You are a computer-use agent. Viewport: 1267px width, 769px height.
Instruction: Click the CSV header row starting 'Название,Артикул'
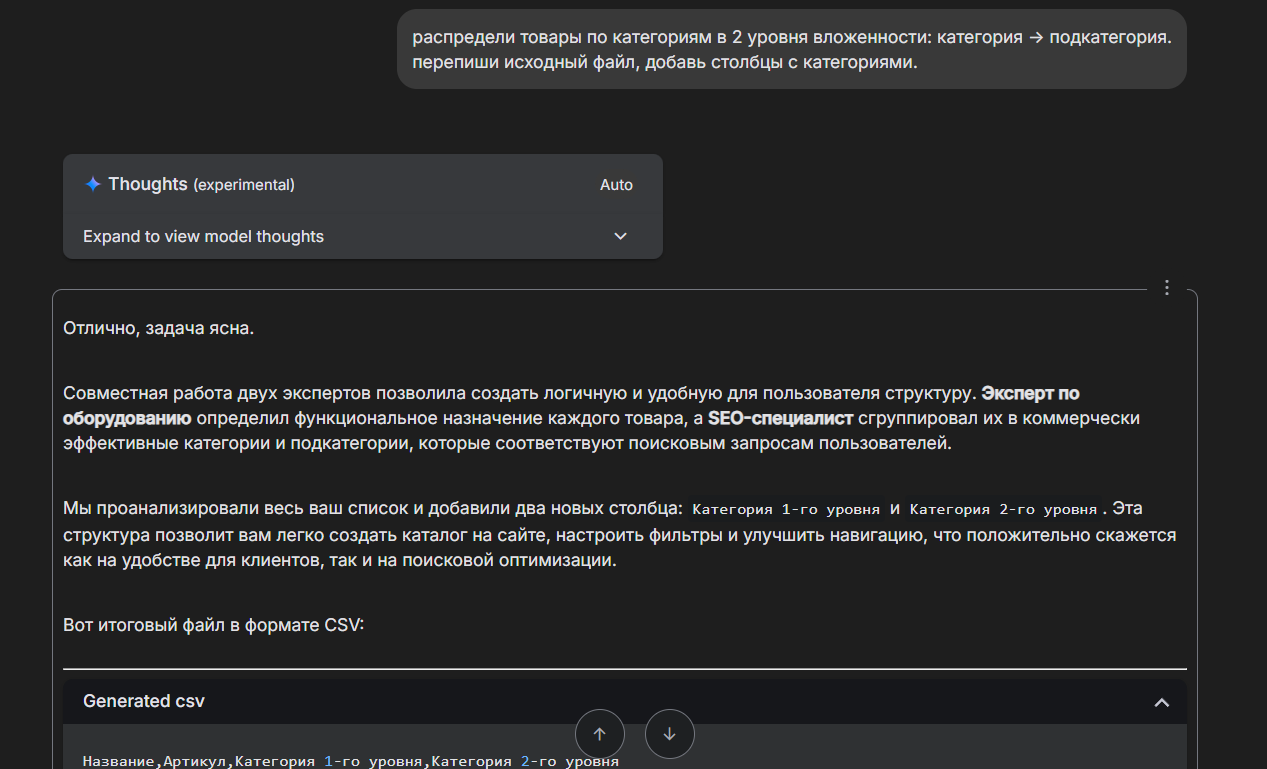tap(351, 761)
